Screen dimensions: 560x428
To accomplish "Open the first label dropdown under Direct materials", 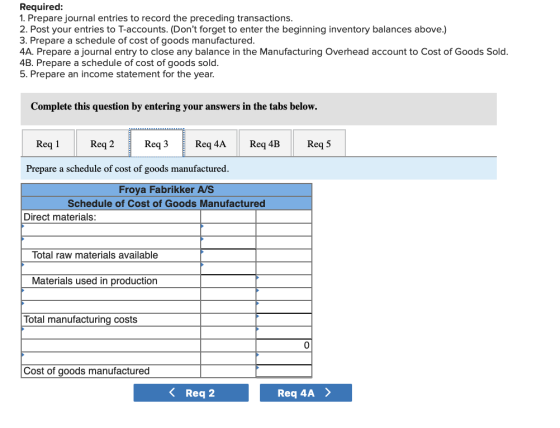I will click(111, 230).
